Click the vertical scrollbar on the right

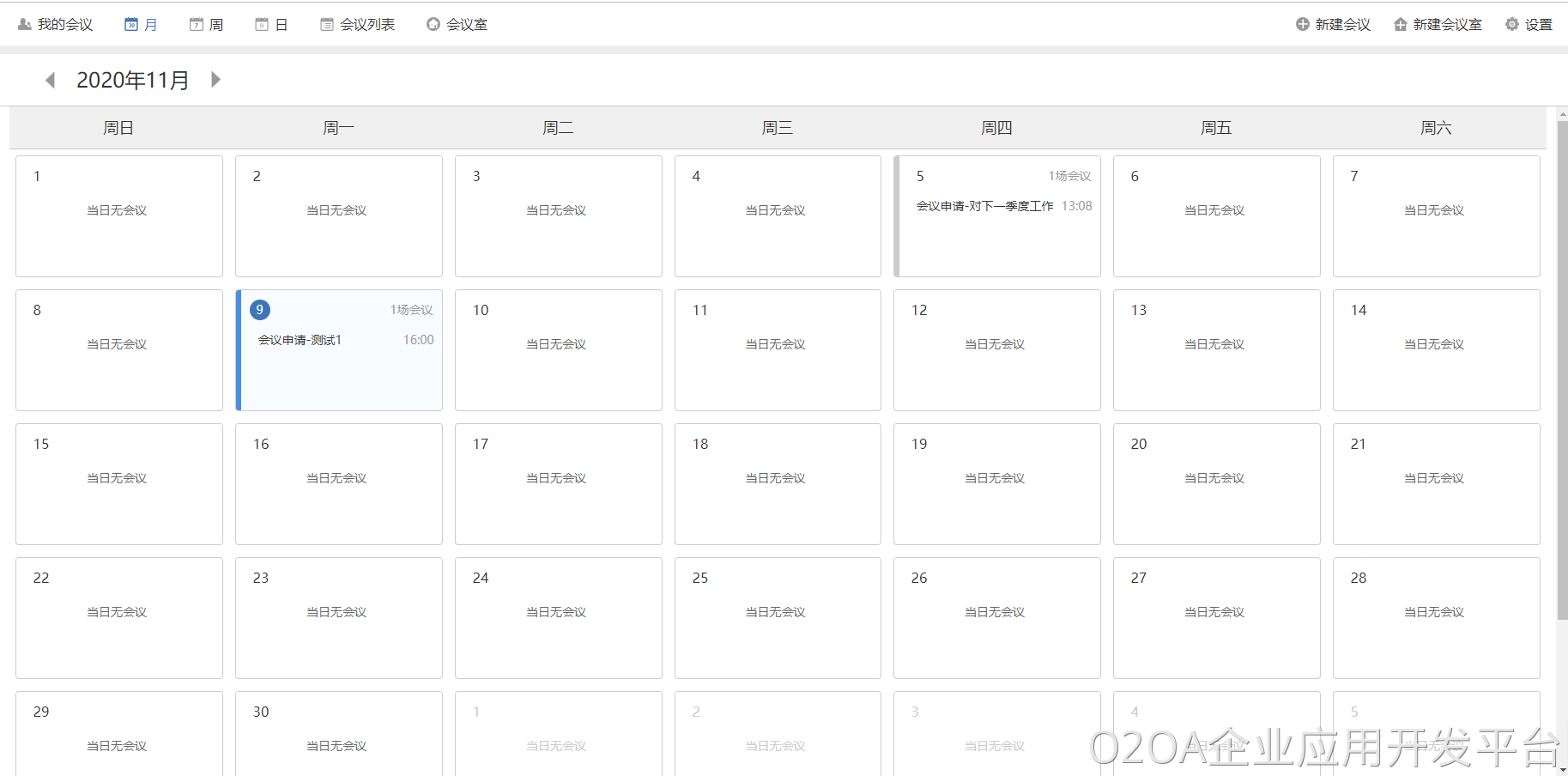tap(1562, 369)
